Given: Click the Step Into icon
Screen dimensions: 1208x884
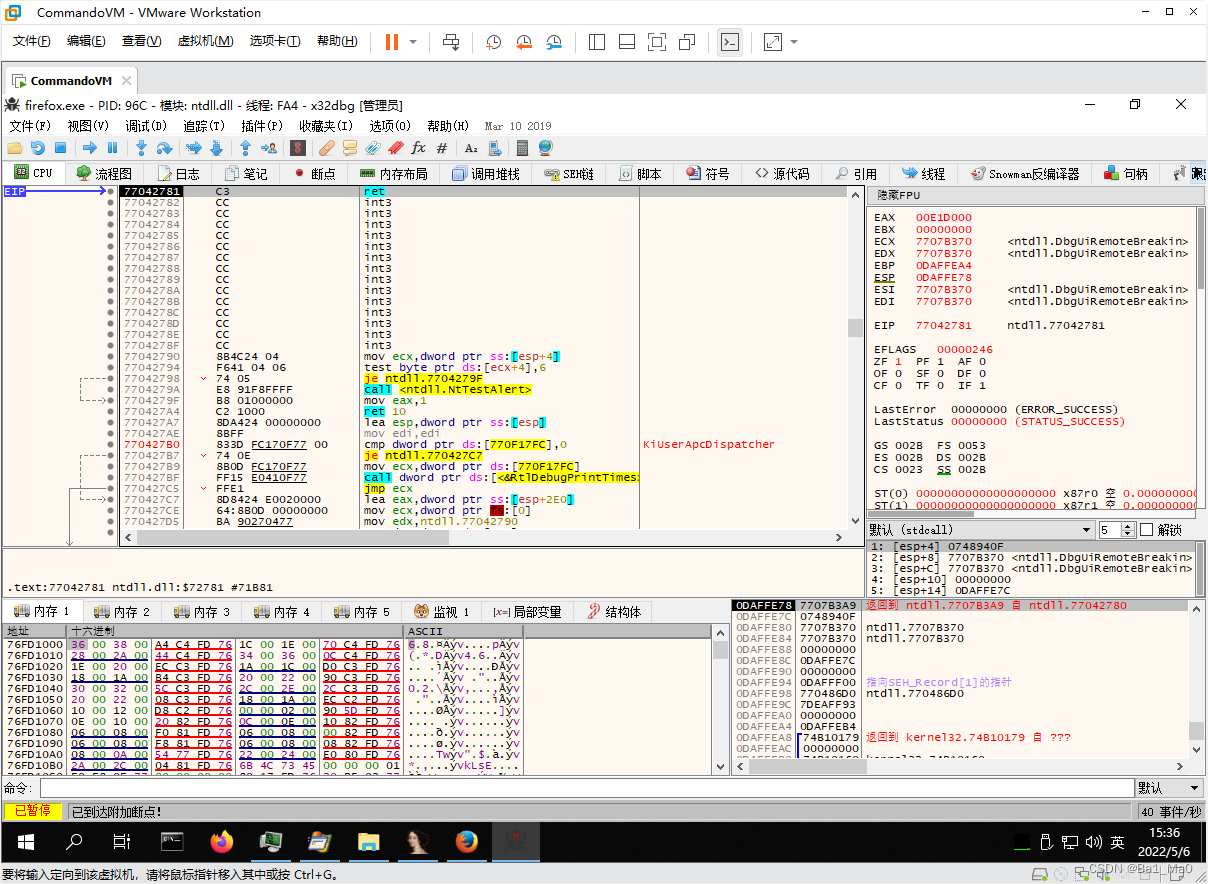Looking at the screenshot, I should pyautogui.click(x=141, y=147).
